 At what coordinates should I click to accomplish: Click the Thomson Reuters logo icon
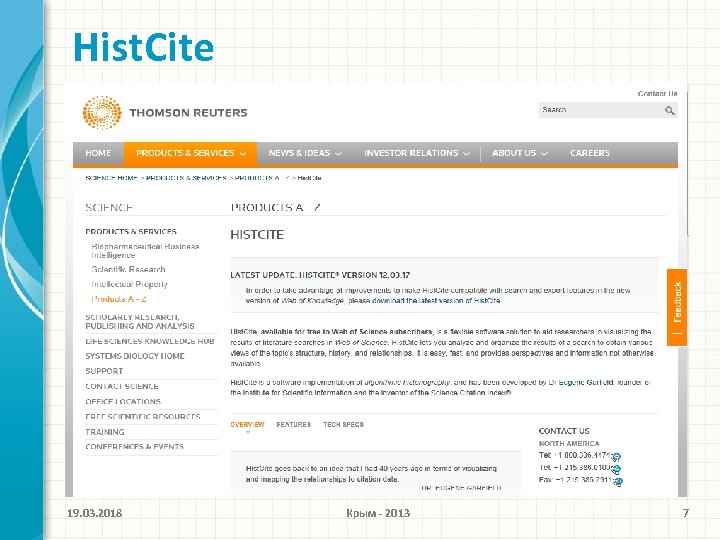[x=102, y=112]
